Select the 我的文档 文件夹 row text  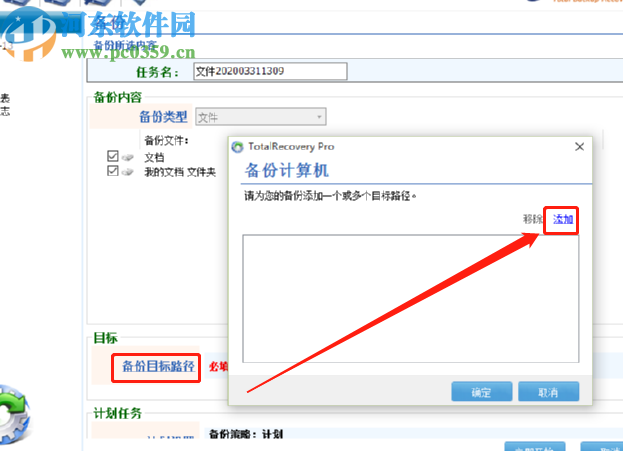(x=180, y=172)
